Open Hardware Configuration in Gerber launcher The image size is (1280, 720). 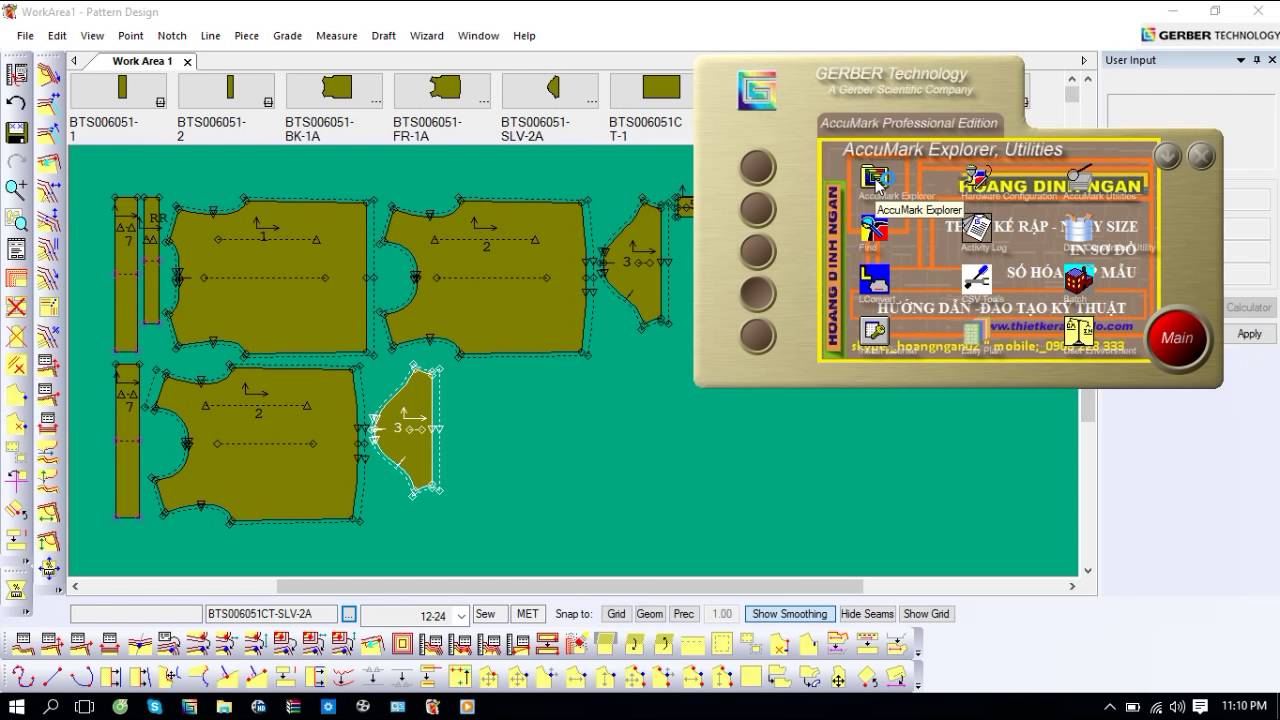point(977,178)
